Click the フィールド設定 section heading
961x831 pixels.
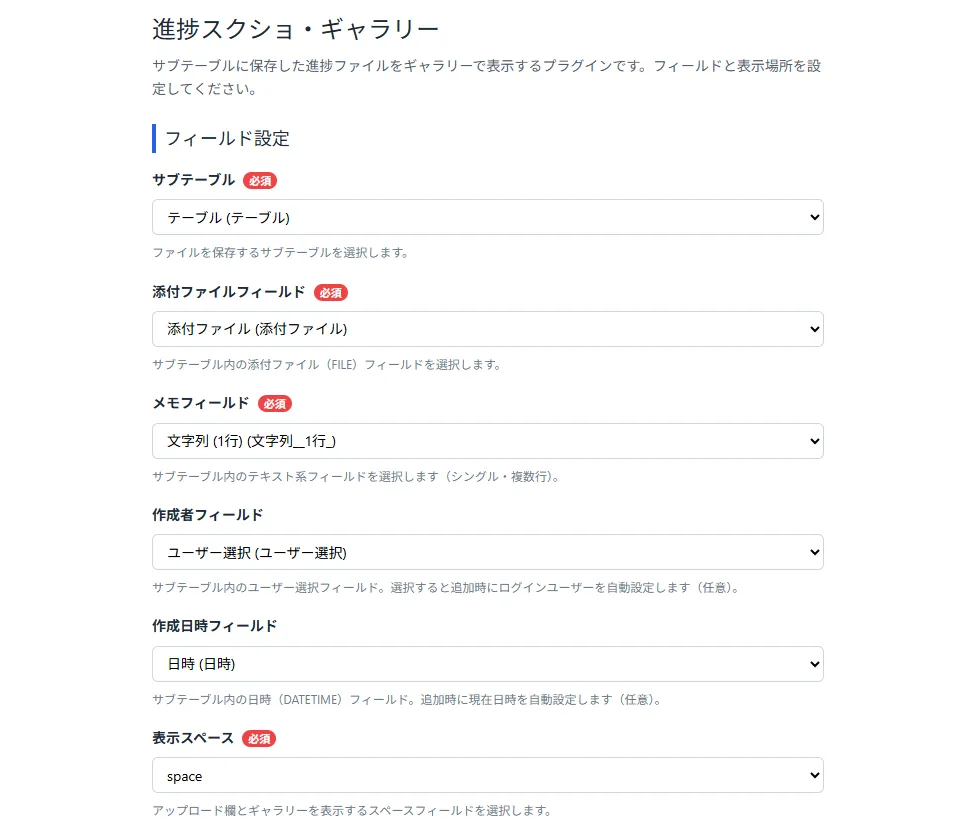pos(227,139)
